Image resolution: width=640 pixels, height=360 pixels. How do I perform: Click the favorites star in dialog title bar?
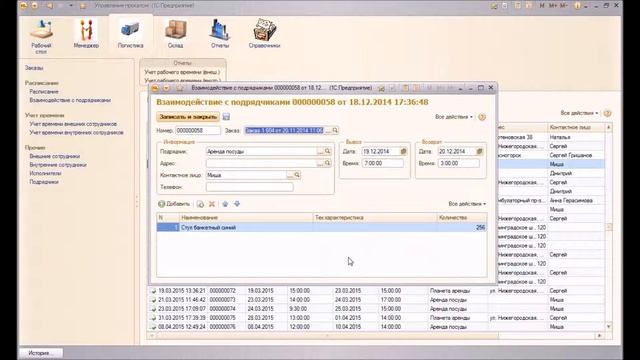click(180, 88)
